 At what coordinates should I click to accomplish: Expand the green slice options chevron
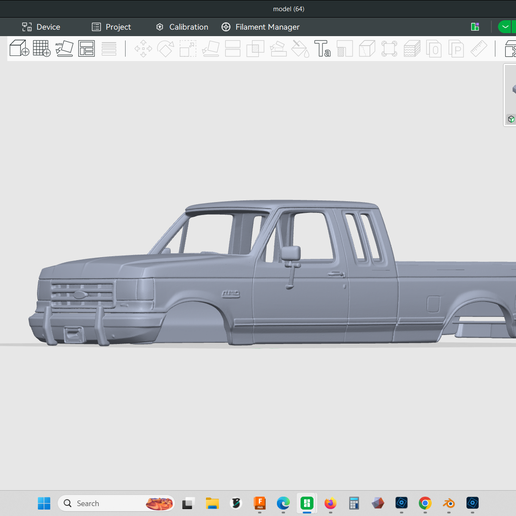[x=505, y=27]
